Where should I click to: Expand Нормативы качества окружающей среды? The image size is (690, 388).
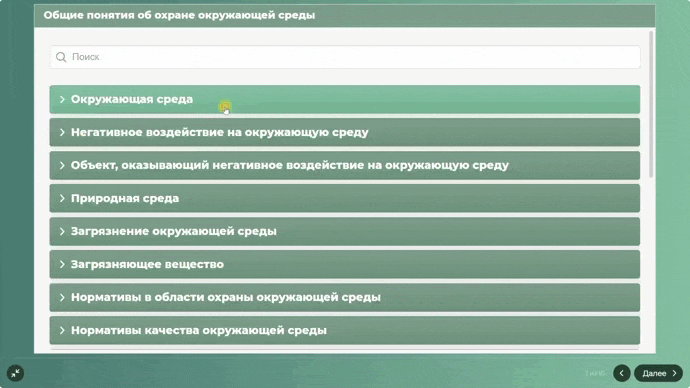click(x=345, y=330)
